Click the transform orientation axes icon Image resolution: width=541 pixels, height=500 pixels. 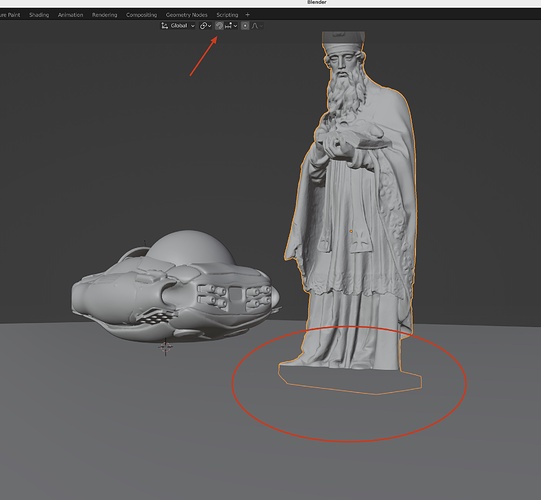(x=165, y=26)
